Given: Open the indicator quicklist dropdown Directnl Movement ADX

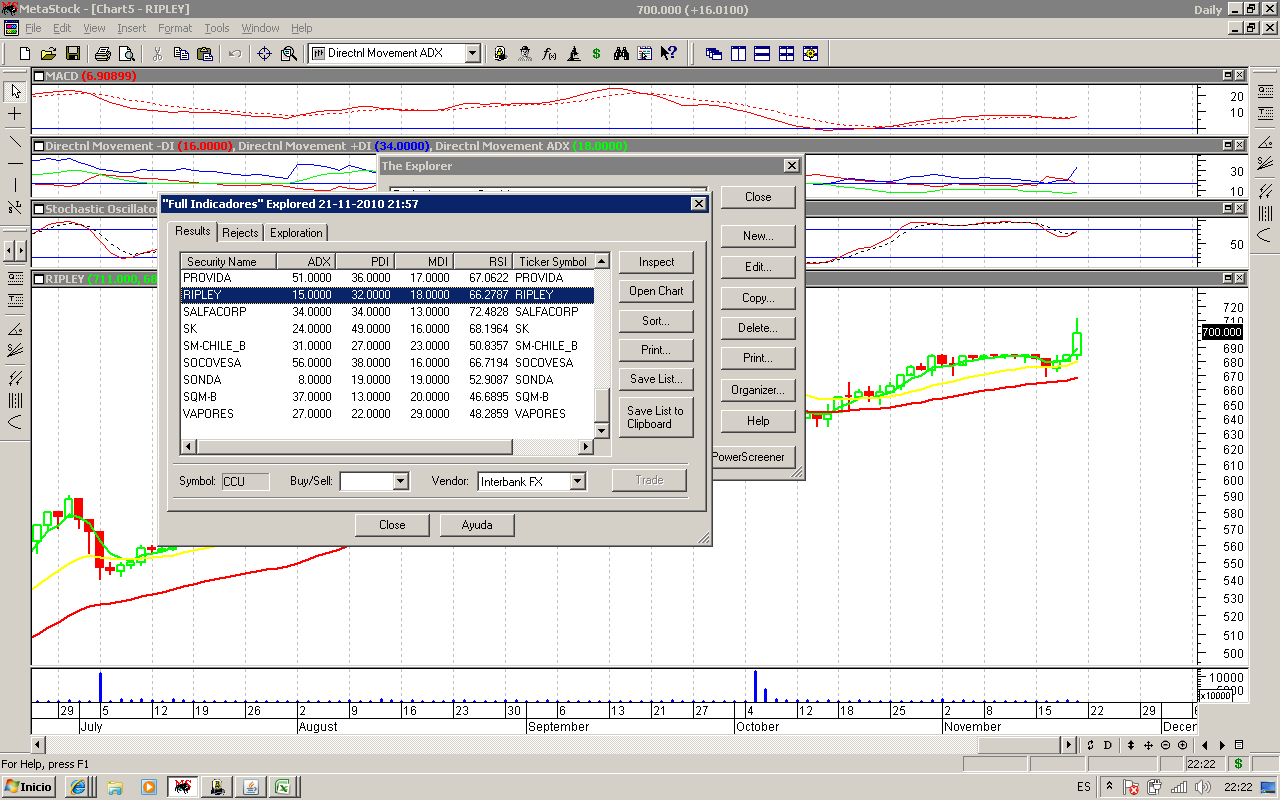Looking at the screenshot, I should 473,53.
